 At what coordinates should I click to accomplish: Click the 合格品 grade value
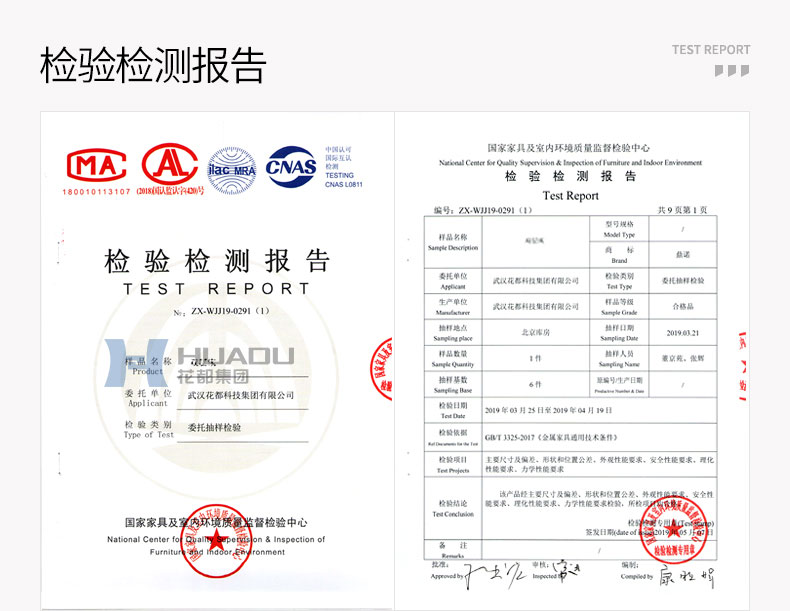tap(683, 306)
